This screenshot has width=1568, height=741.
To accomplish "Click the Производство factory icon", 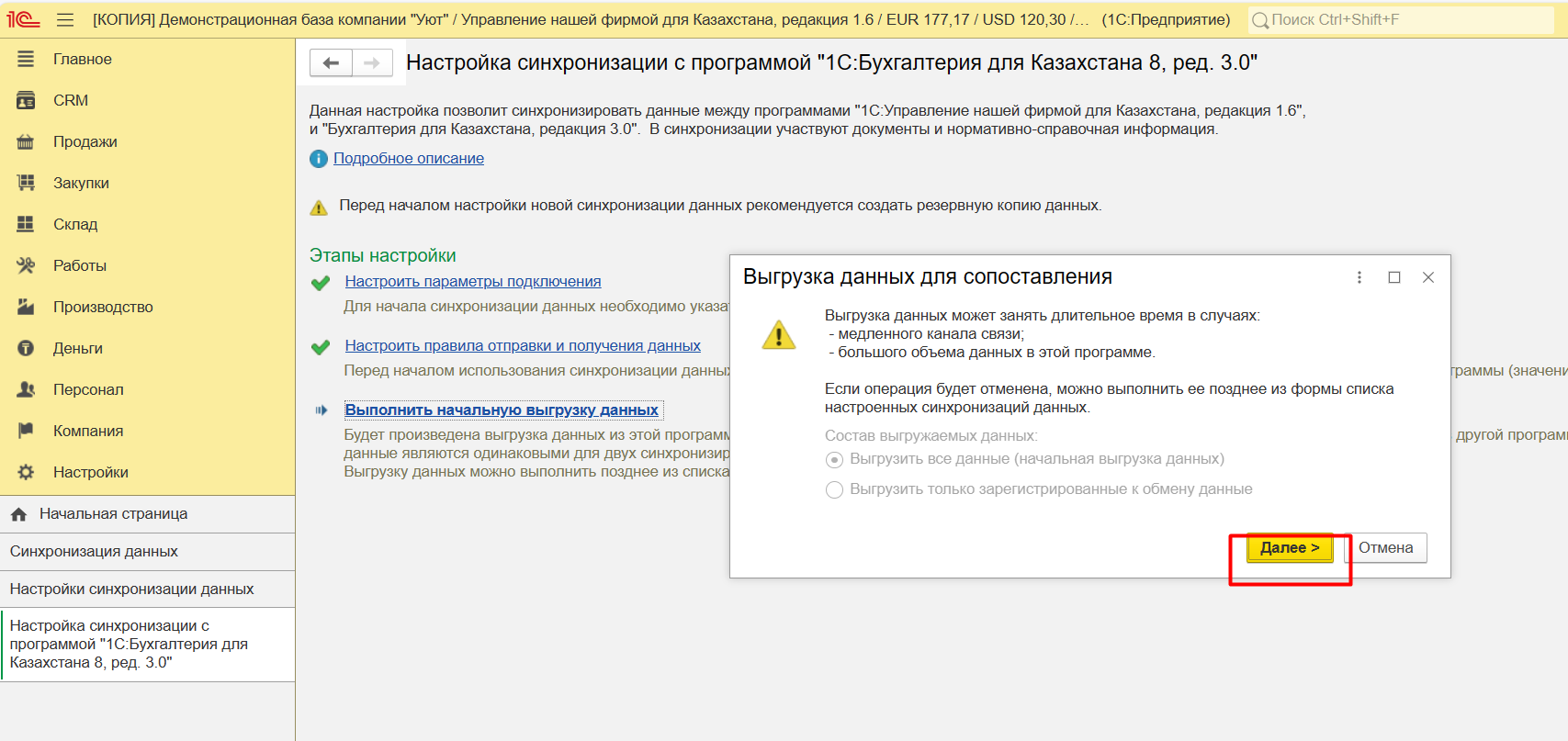I will coord(26,307).
